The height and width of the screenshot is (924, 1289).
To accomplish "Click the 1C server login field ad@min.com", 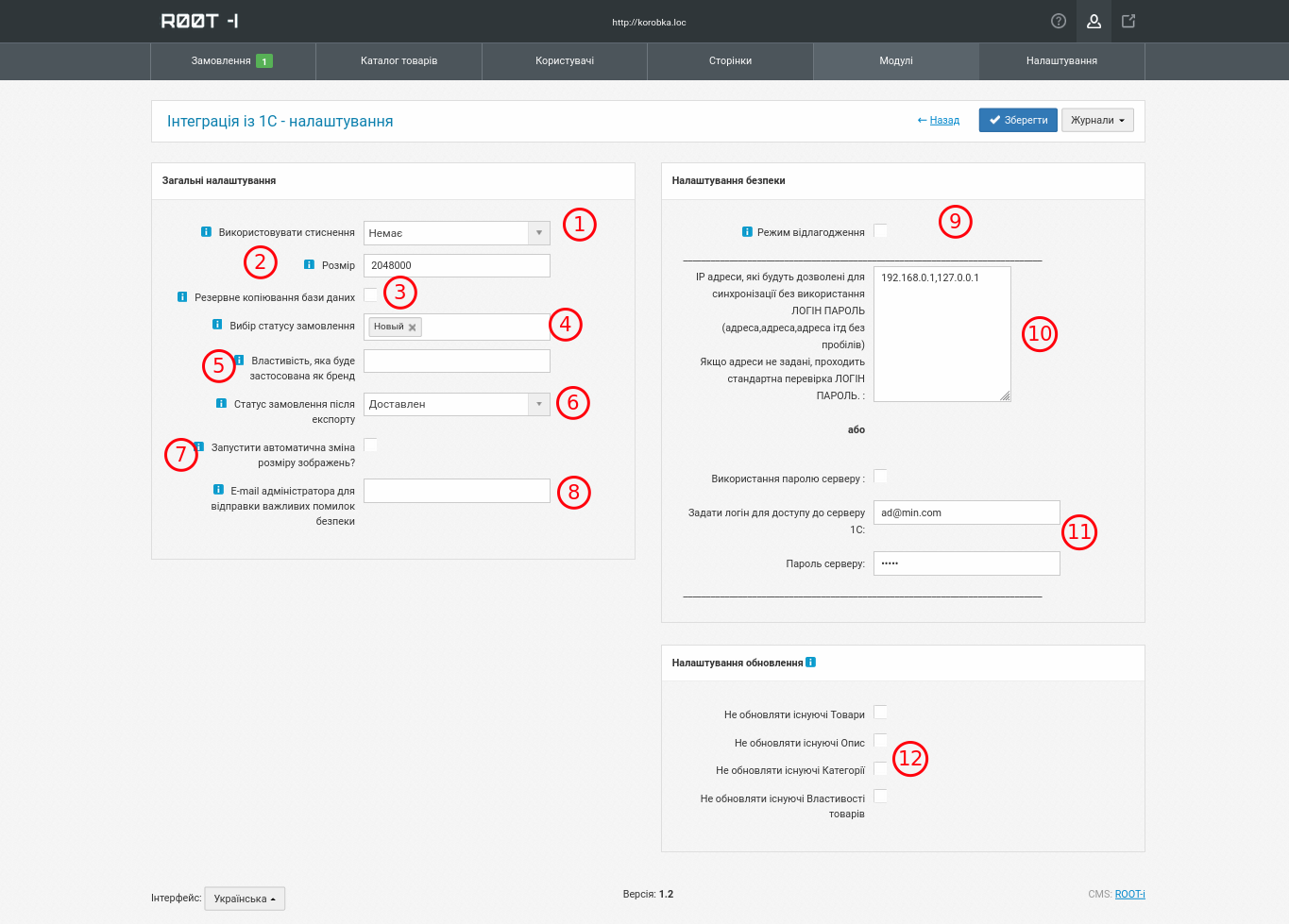I will click(x=966, y=512).
